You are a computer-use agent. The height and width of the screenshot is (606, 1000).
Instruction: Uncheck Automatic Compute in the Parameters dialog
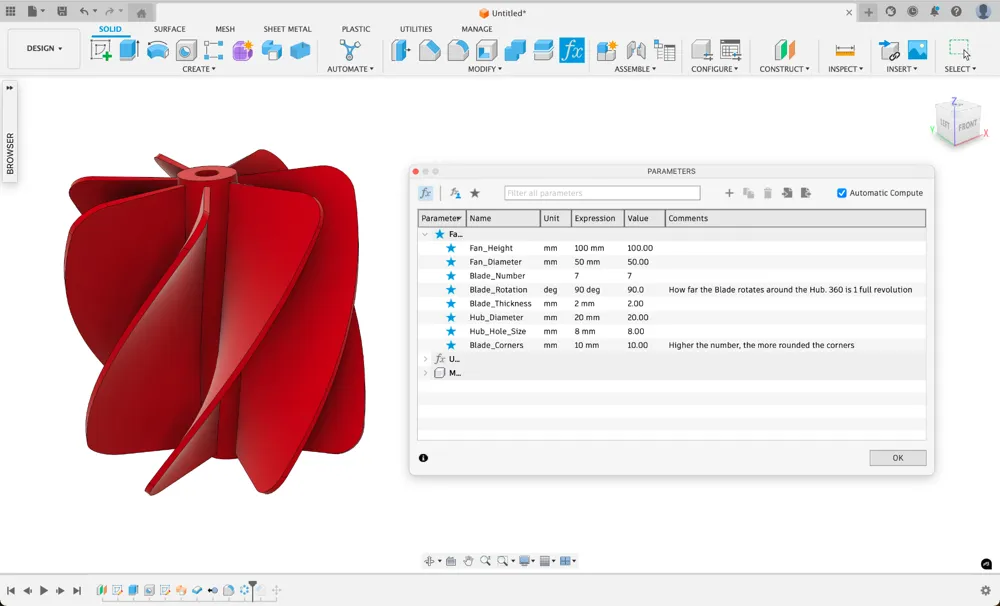point(842,193)
